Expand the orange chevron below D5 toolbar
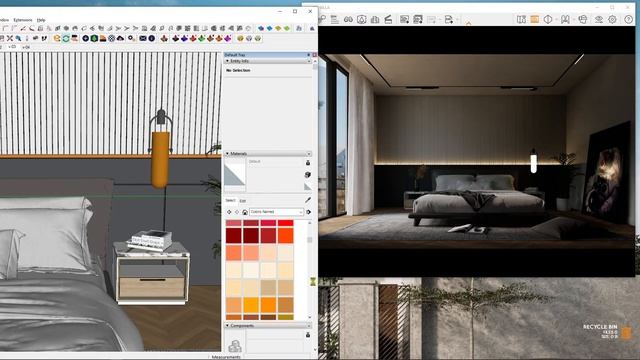 tap(468, 24)
